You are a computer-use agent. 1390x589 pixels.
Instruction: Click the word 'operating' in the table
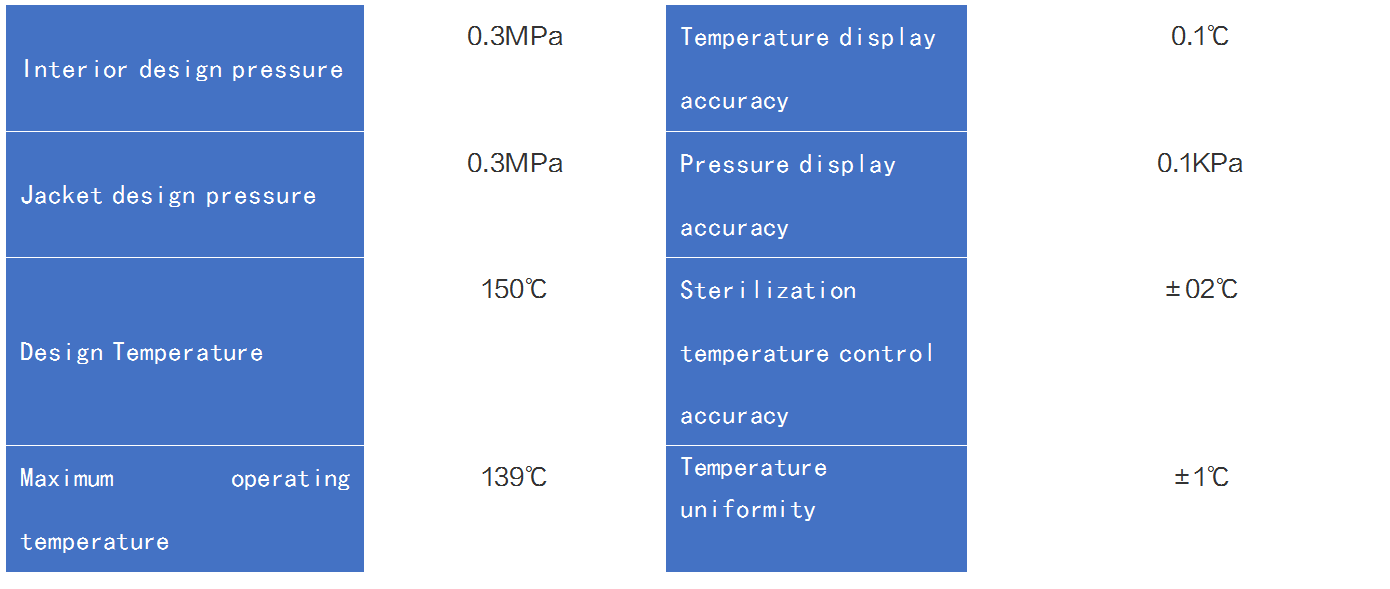(290, 479)
